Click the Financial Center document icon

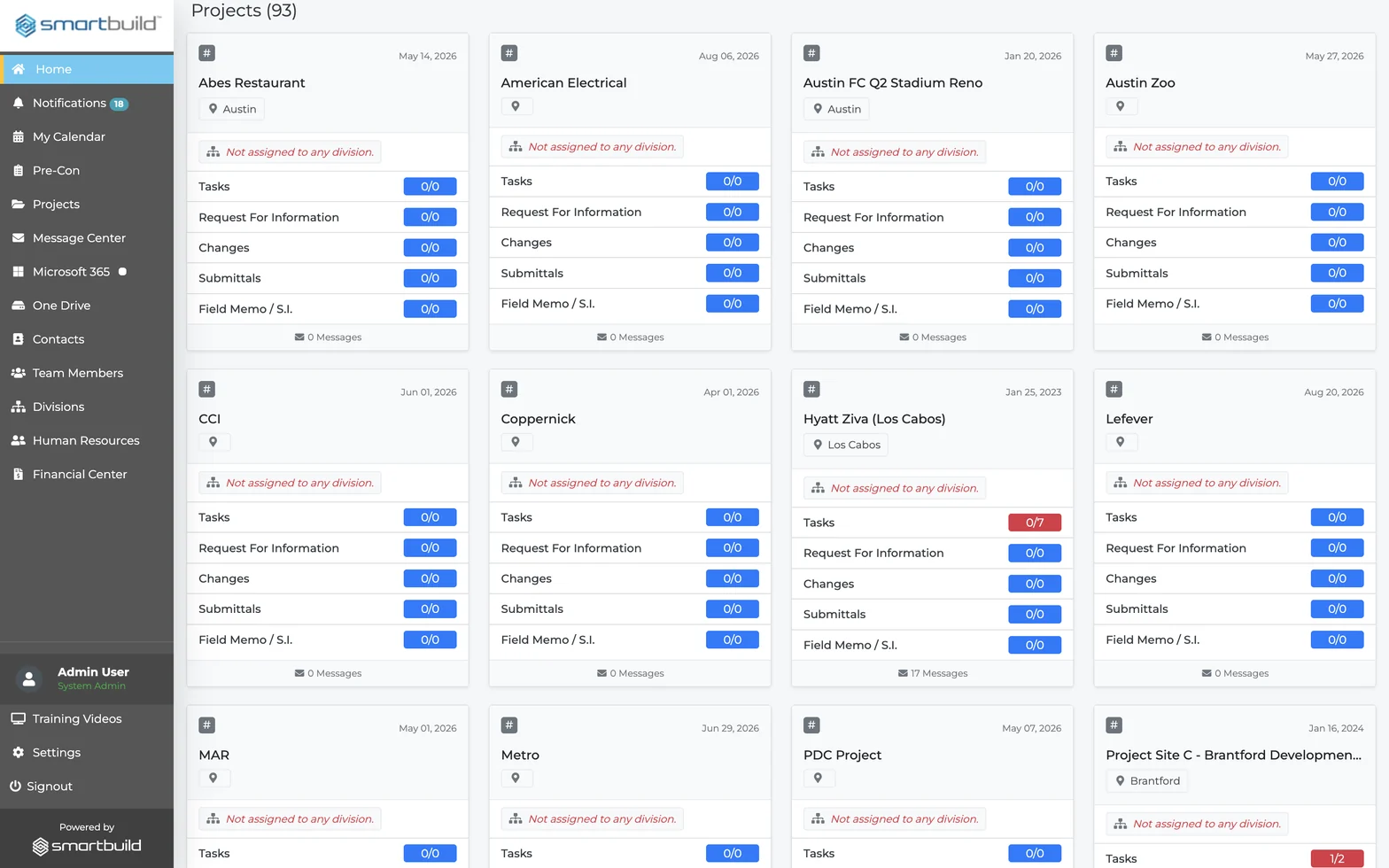click(x=18, y=474)
